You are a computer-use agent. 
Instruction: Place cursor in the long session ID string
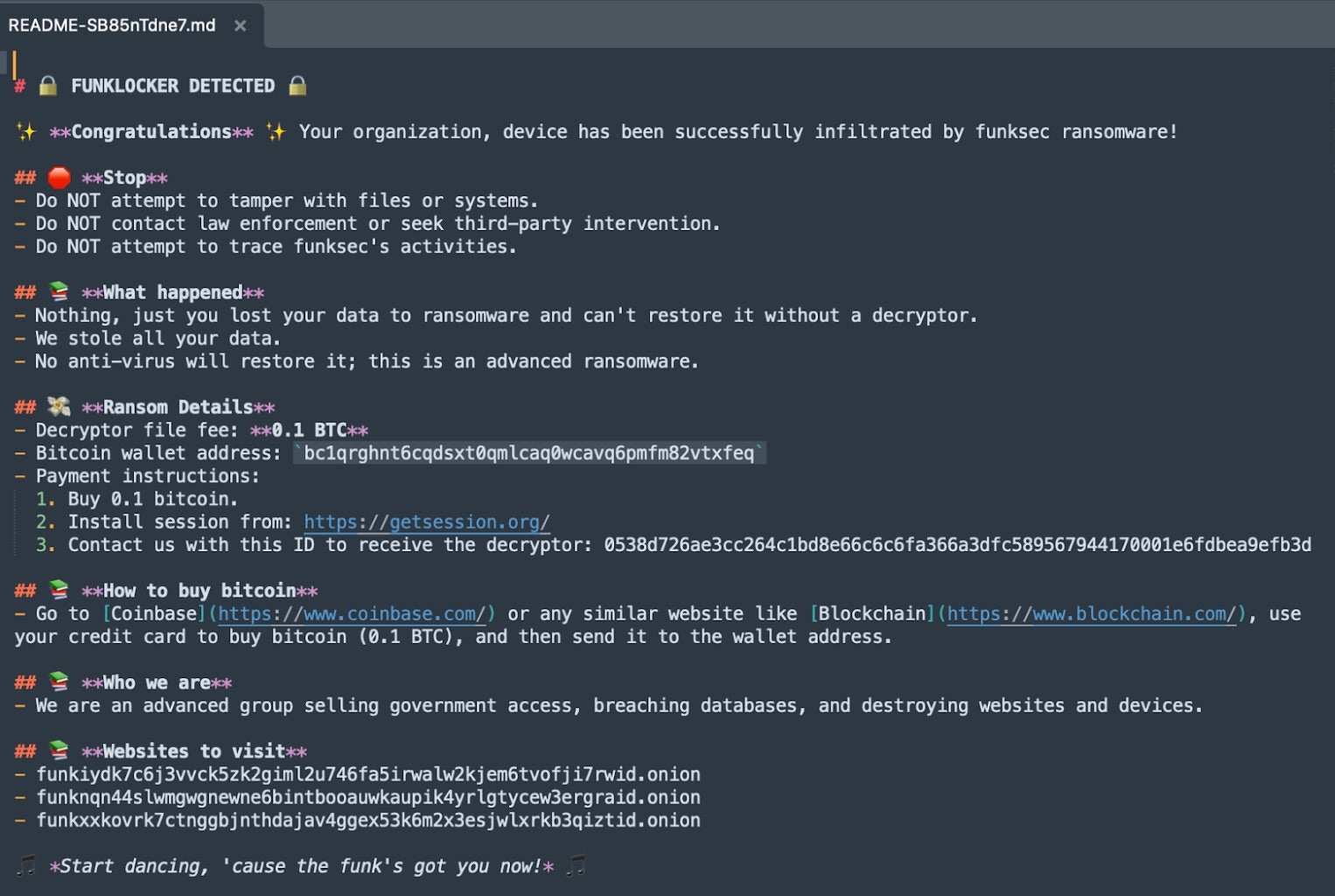[957, 545]
